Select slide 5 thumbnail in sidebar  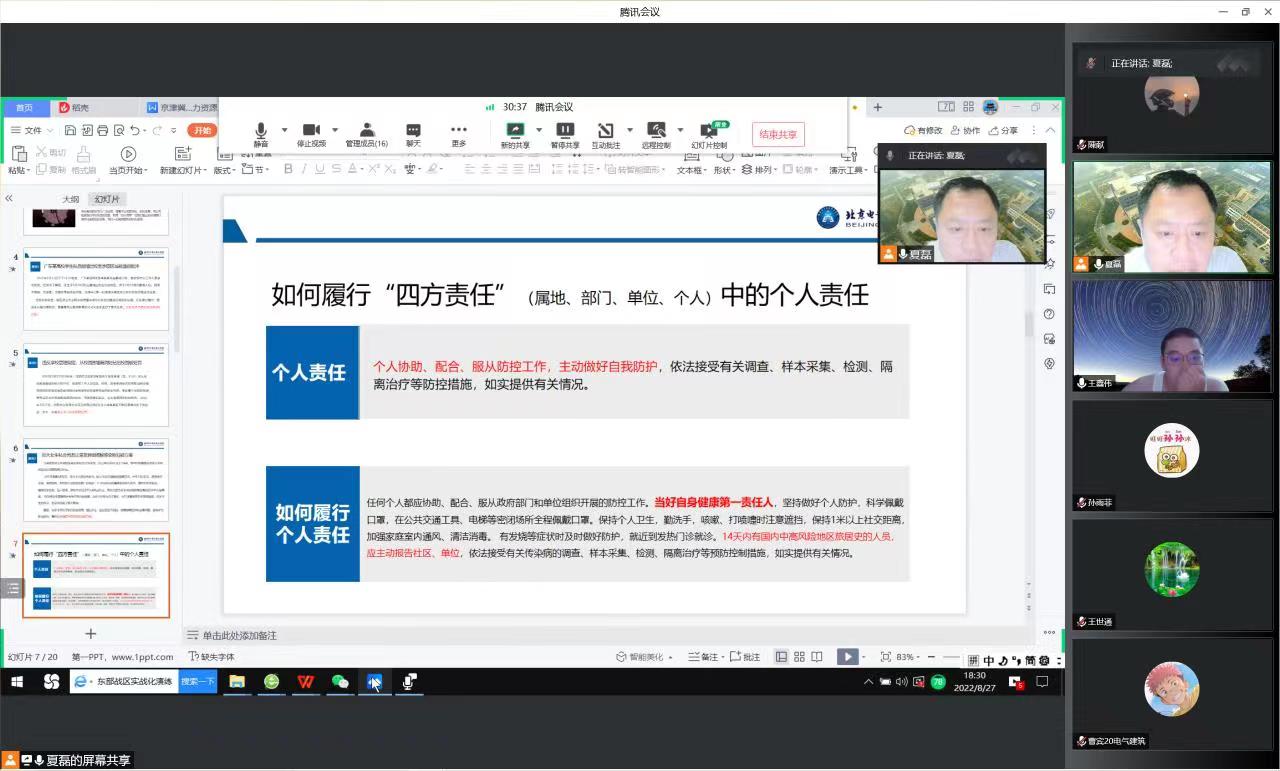tap(95, 385)
